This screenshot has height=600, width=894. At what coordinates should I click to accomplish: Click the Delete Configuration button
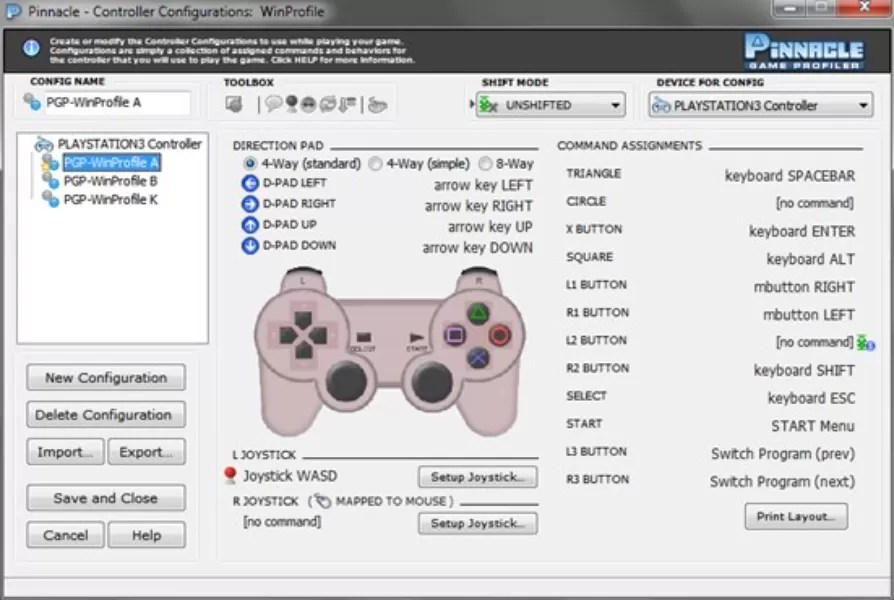[x=106, y=415]
